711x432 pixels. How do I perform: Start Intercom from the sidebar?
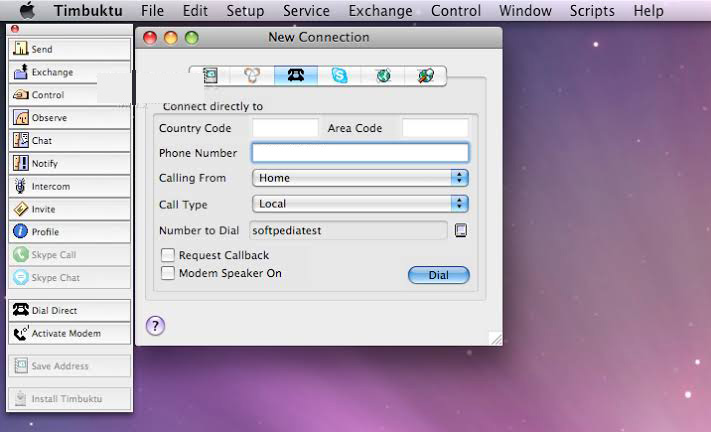(69, 186)
